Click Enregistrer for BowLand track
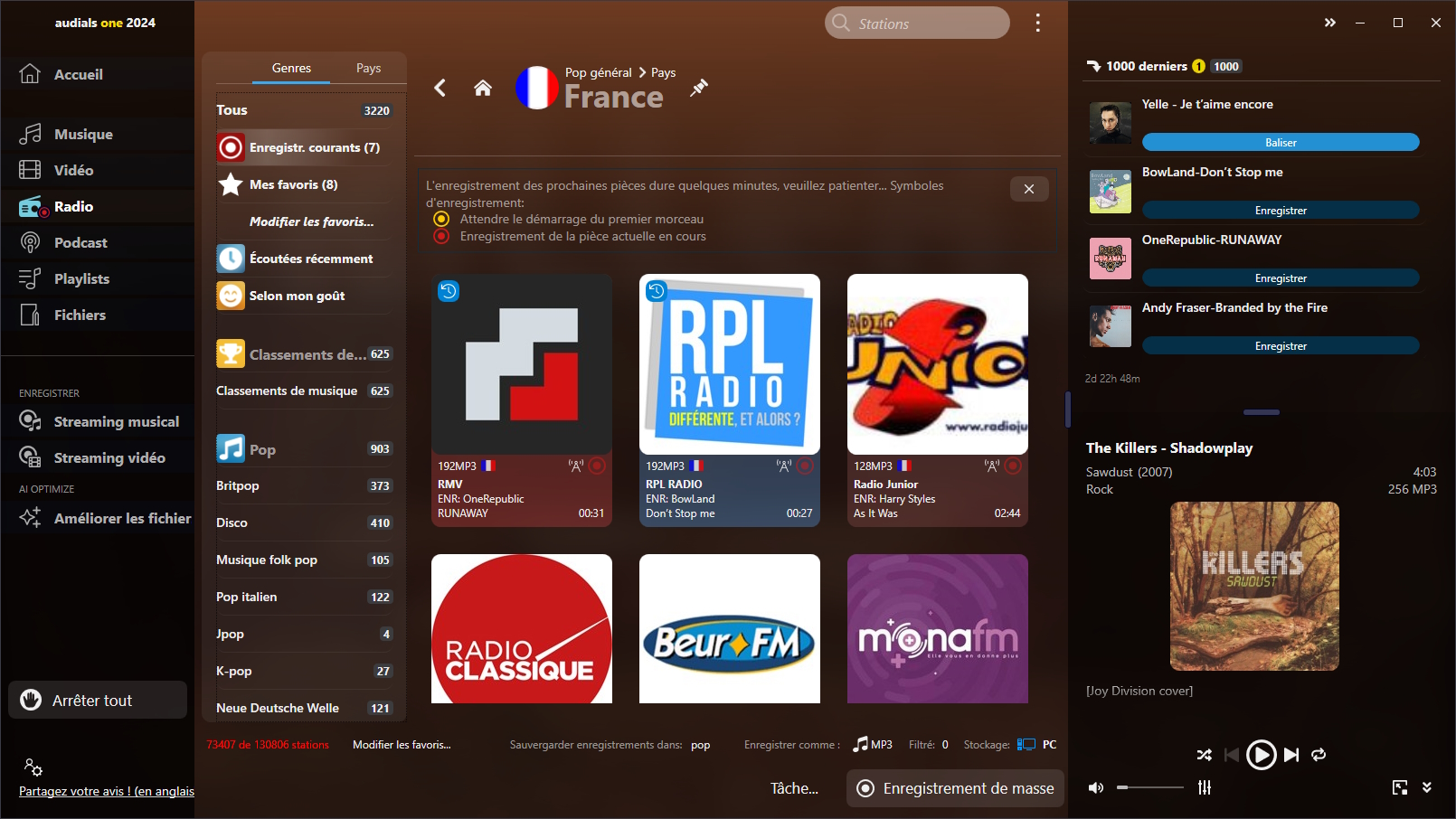 tap(1281, 210)
